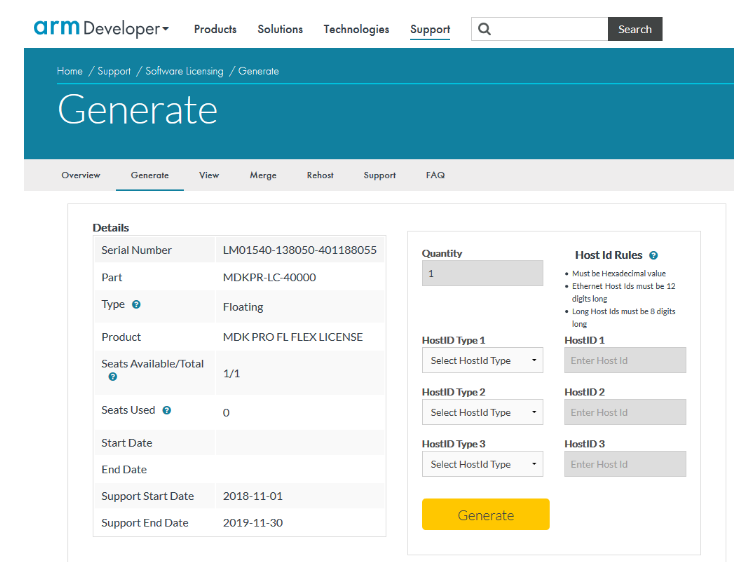
Task: Click the search magnifier icon
Action: click(484, 29)
